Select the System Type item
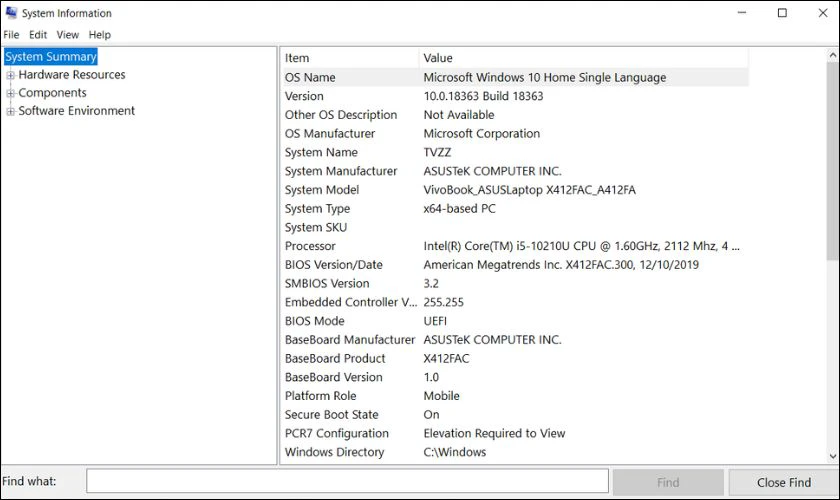 click(317, 208)
